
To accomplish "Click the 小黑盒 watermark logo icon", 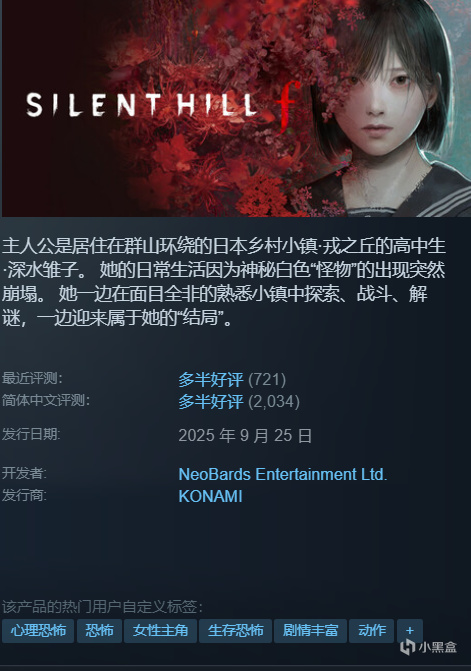I will click(x=407, y=647).
